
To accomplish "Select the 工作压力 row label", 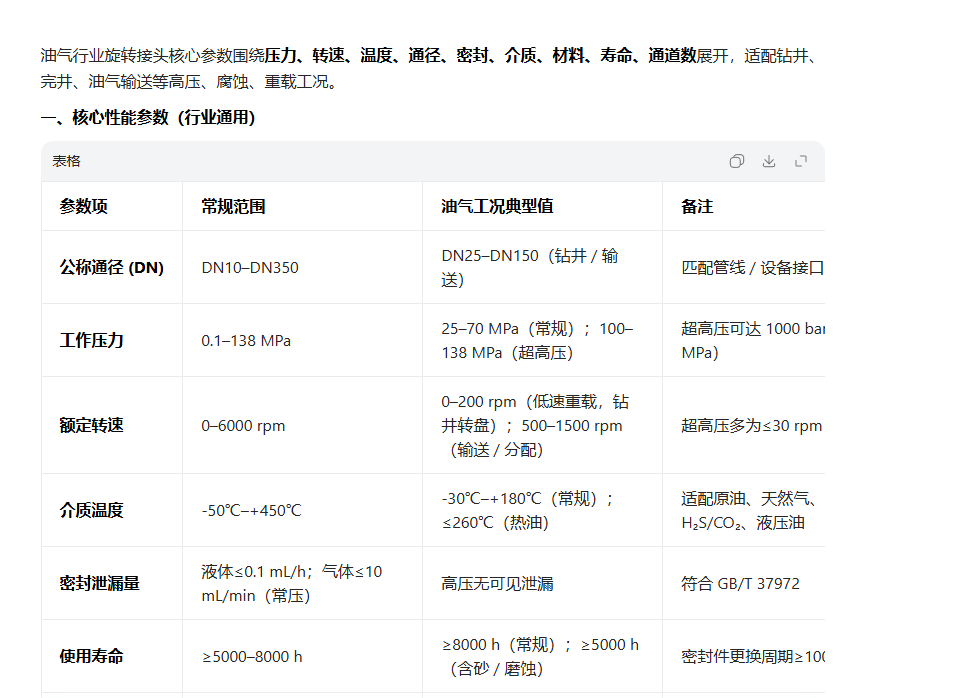I will [x=92, y=341].
